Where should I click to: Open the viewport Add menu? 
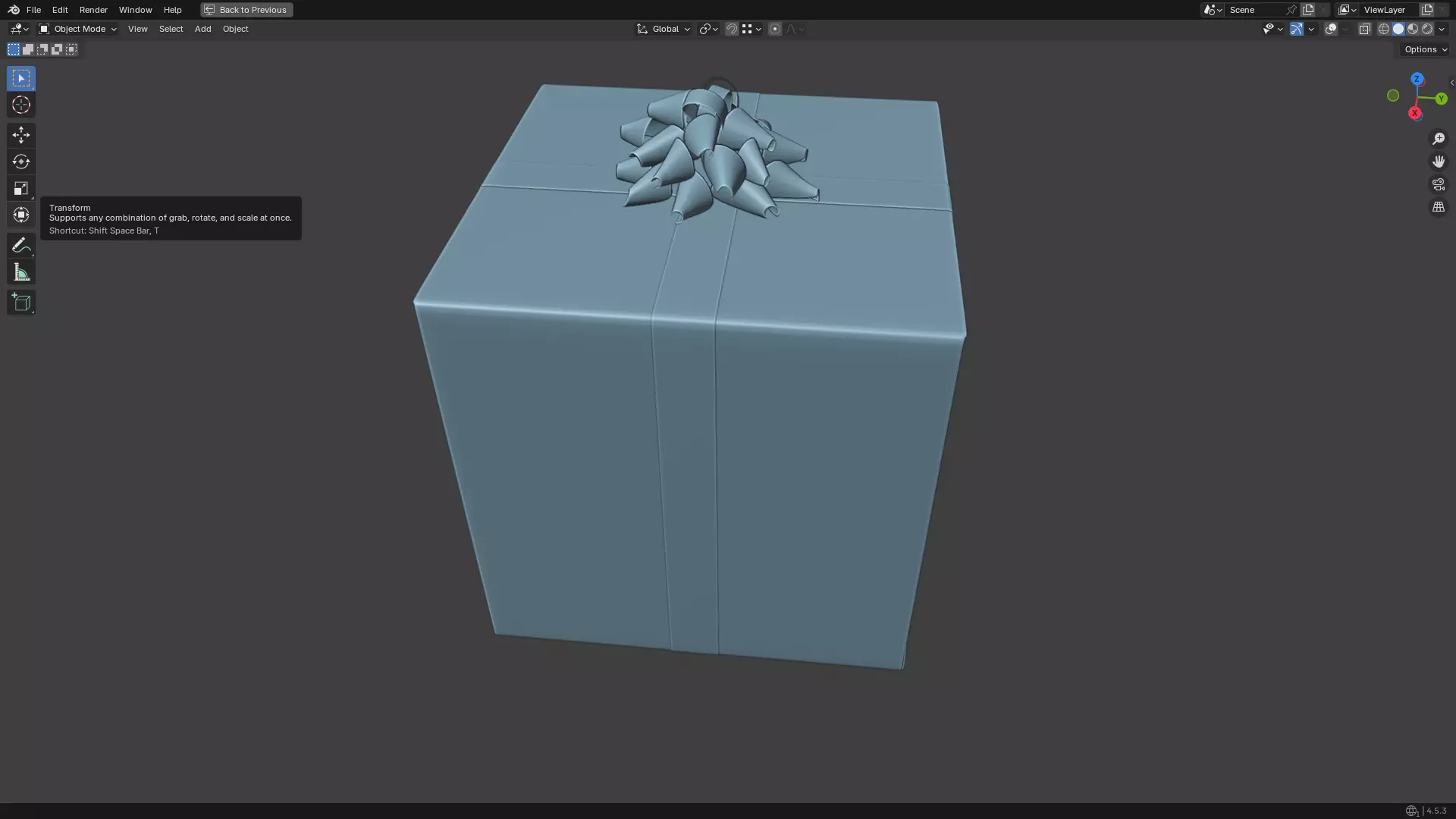coord(202,29)
